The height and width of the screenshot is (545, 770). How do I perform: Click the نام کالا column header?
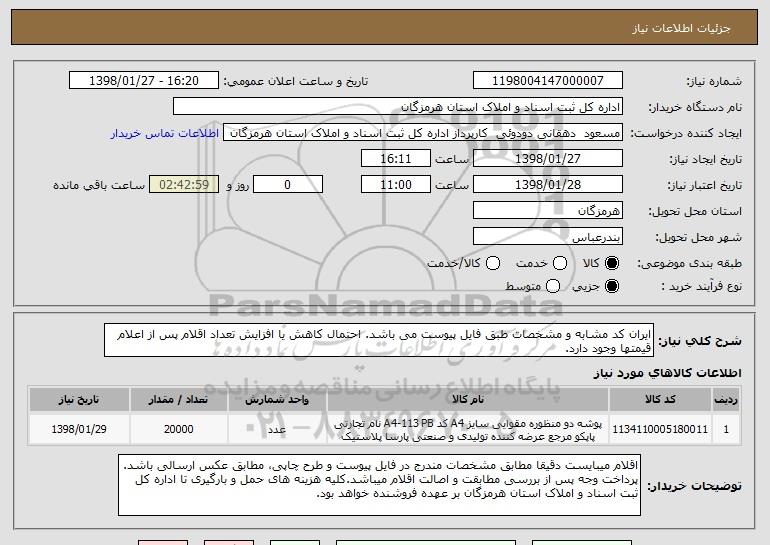[x=468, y=400]
